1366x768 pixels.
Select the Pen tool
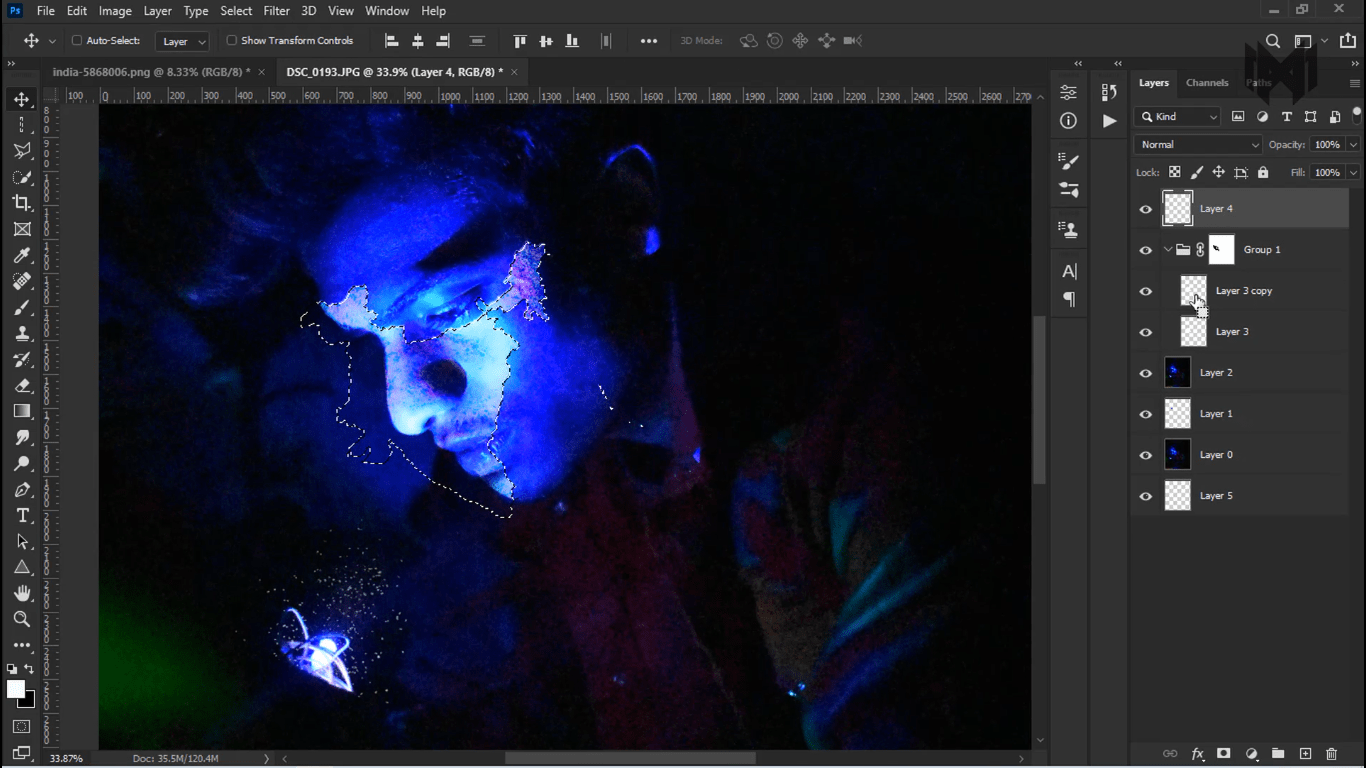pyautogui.click(x=22, y=490)
